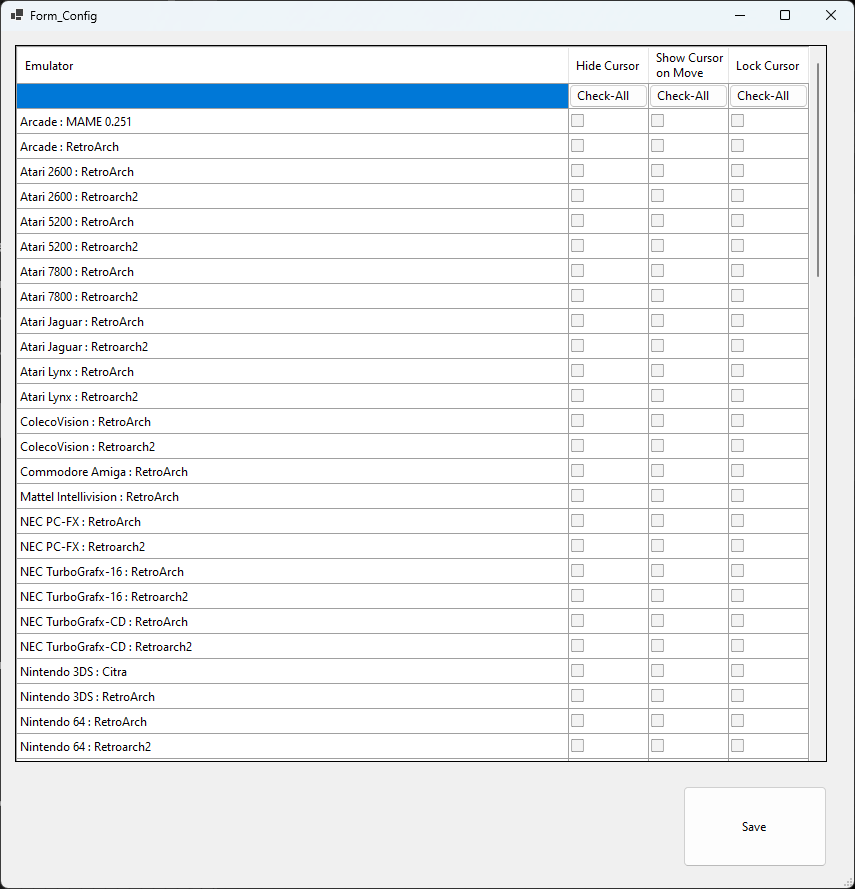Click the vertical scrollbar thumb of the grid
The width and height of the screenshot is (855, 889).
818,170
